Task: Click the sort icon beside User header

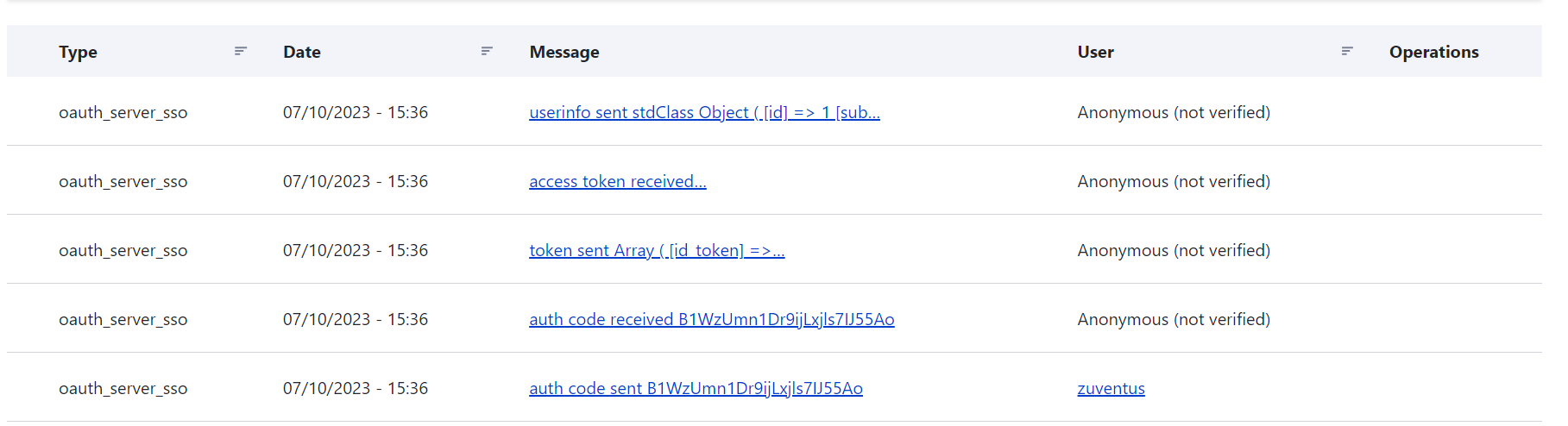Action: (1347, 52)
